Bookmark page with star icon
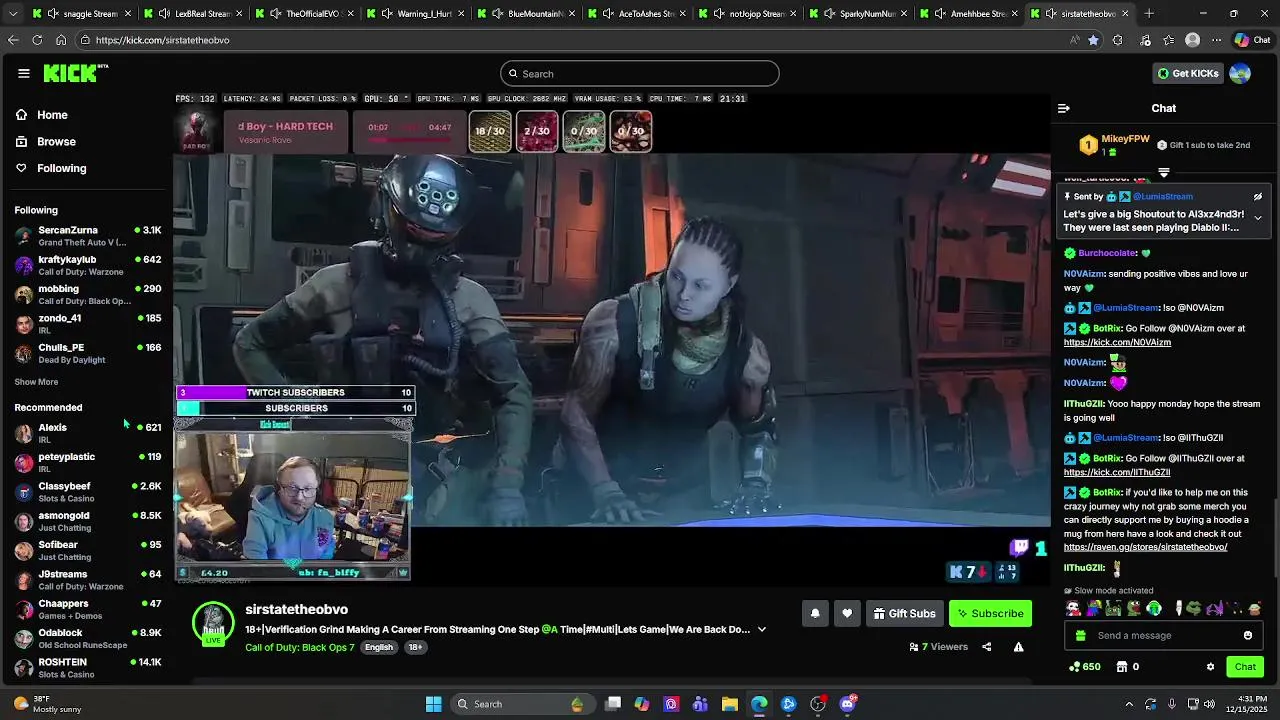The width and height of the screenshot is (1280, 720). tap(1093, 40)
